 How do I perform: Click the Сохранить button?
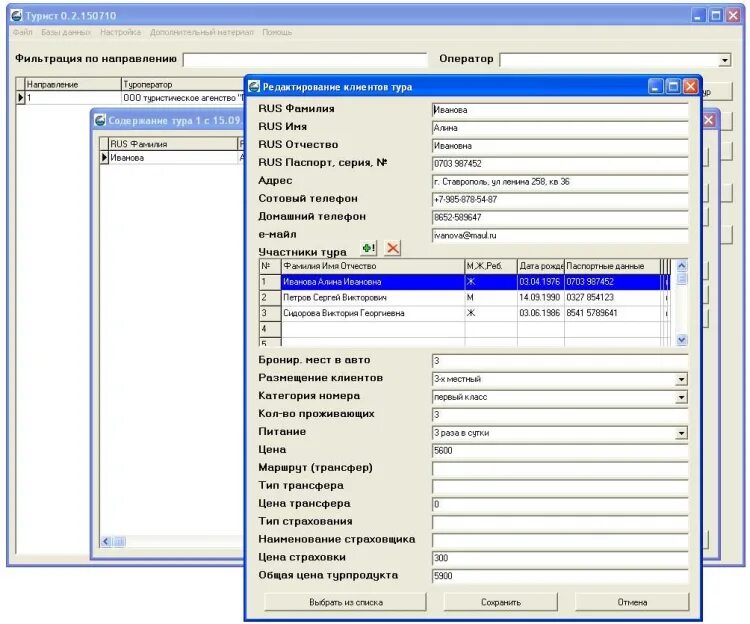click(500, 602)
